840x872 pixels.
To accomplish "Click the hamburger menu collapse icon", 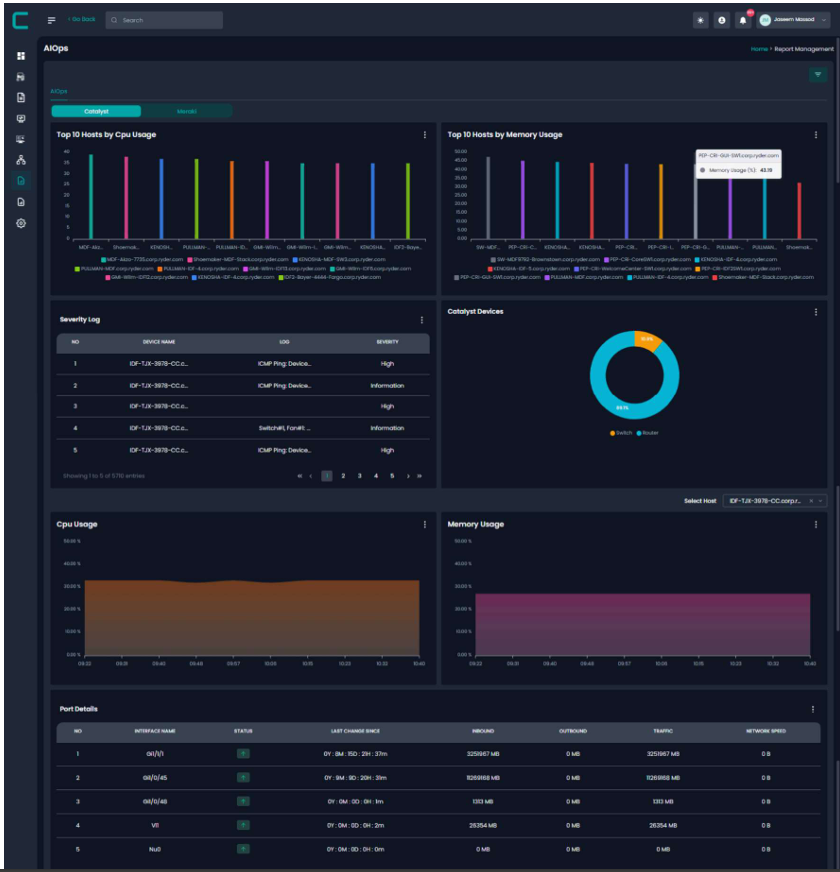I will coord(52,20).
